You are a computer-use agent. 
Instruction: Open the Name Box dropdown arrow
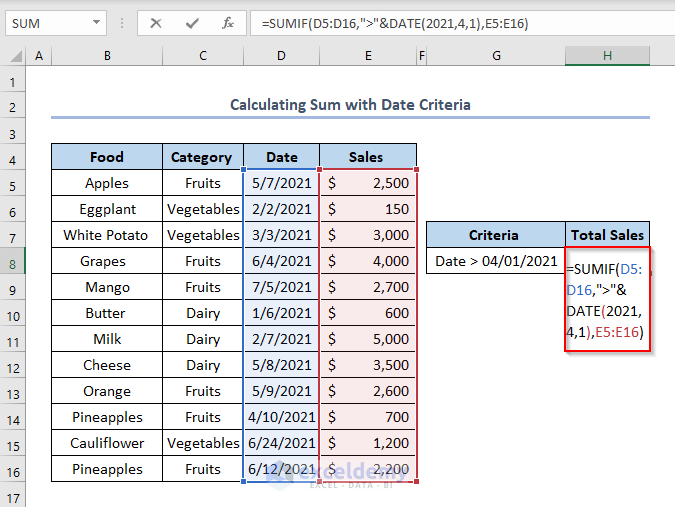(95, 22)
